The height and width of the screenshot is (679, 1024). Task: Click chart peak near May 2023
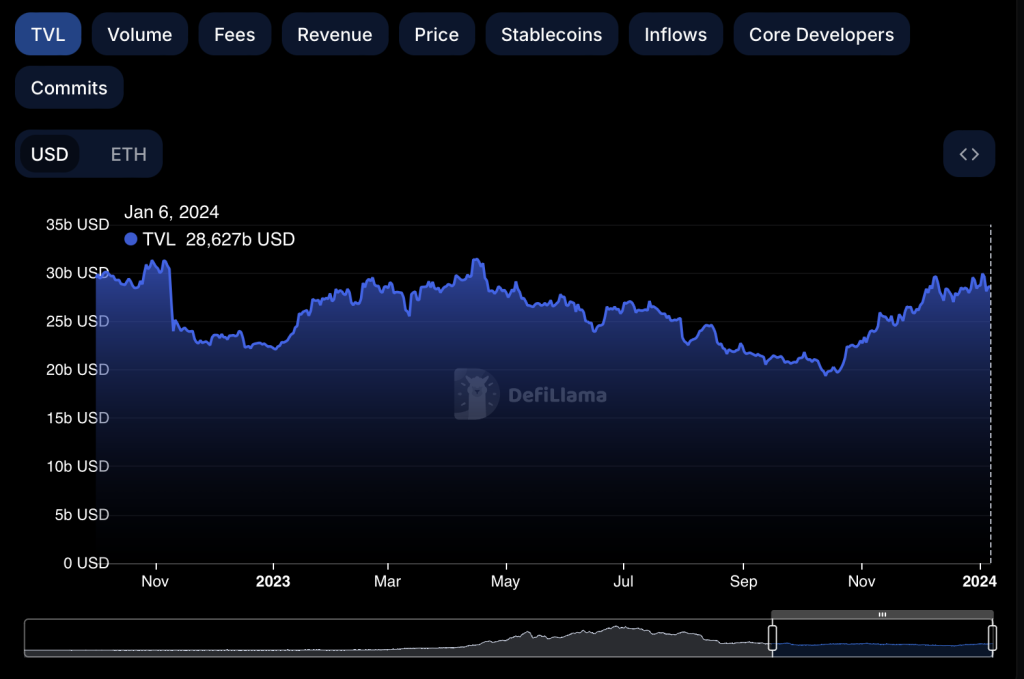(x=476, y=261)
